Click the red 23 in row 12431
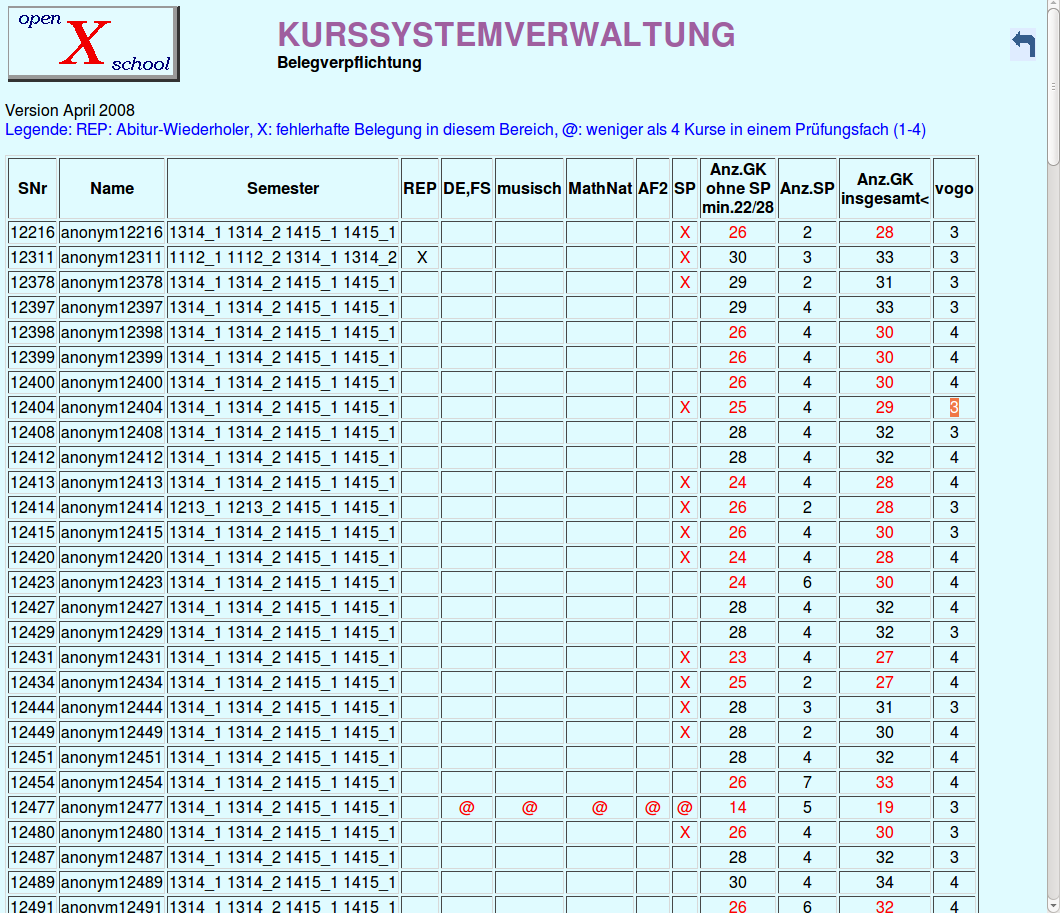This screenshot has height=913, width=1060. pyautogui.click(x=738, y=658)
